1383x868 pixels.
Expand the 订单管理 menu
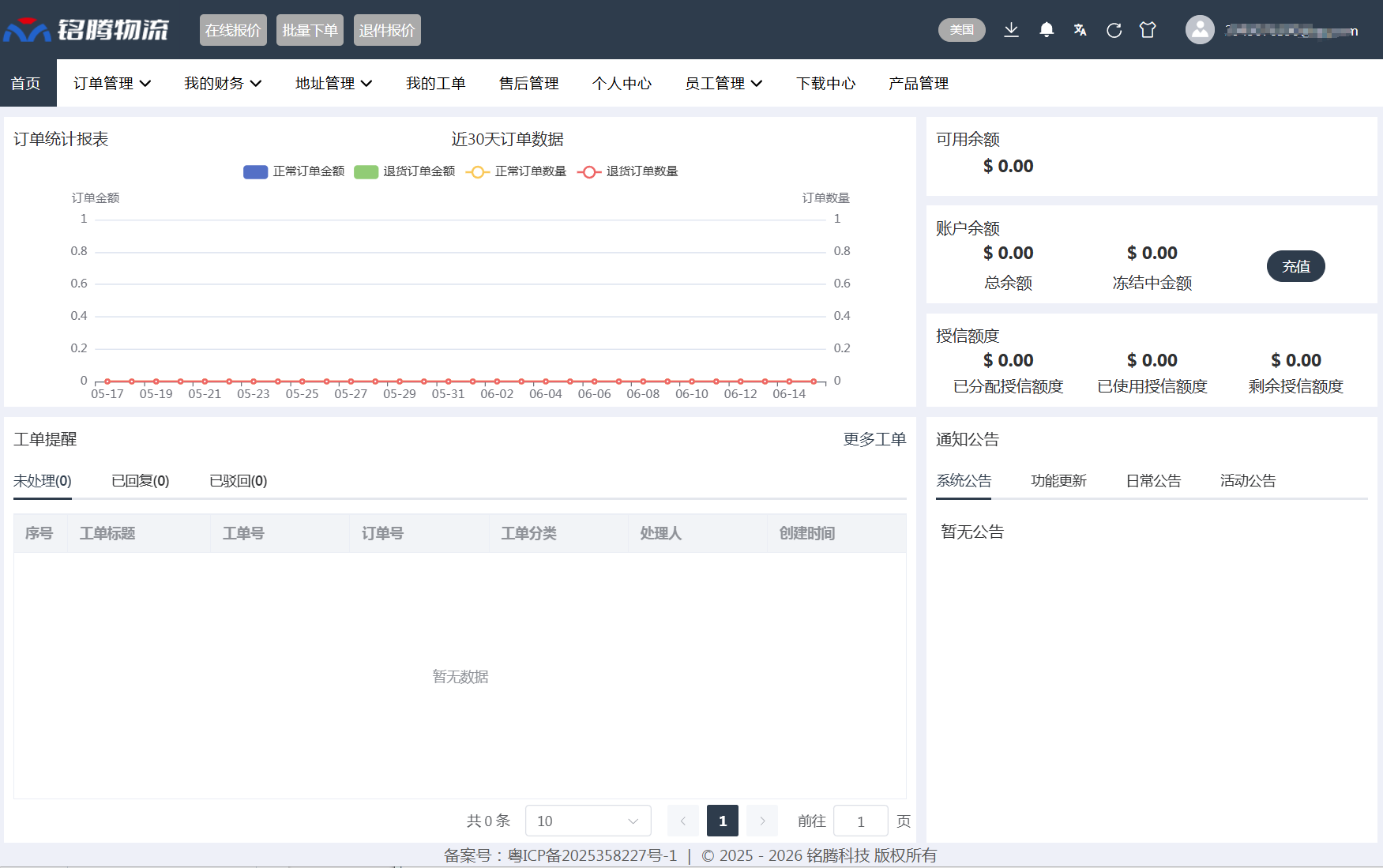click(112, 83)
